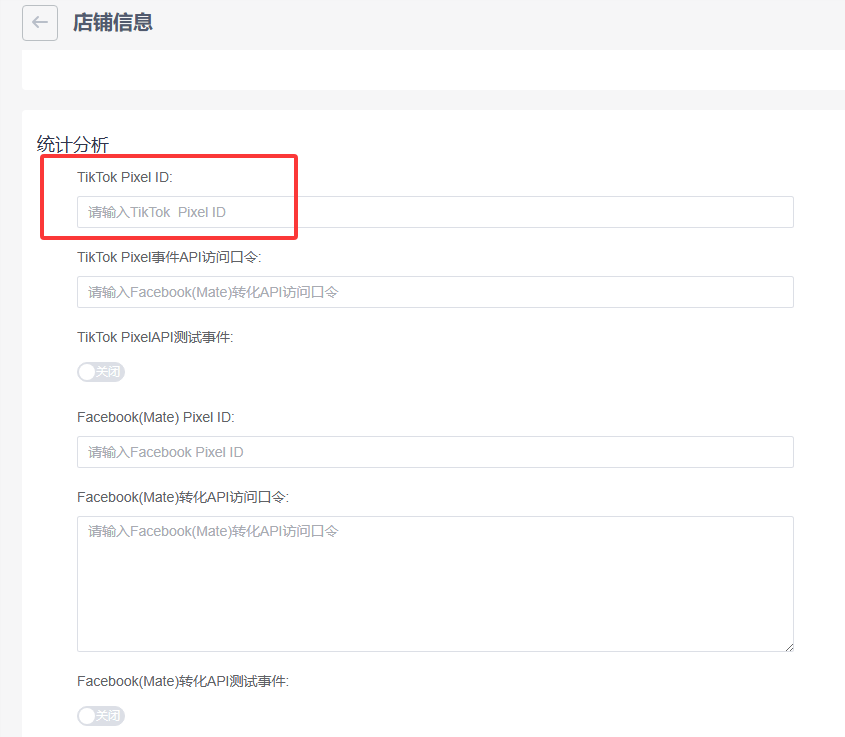Click the TikTok PixelAPI测试事件 label
The height and width of the screenshot is (737, 845).
155,337
